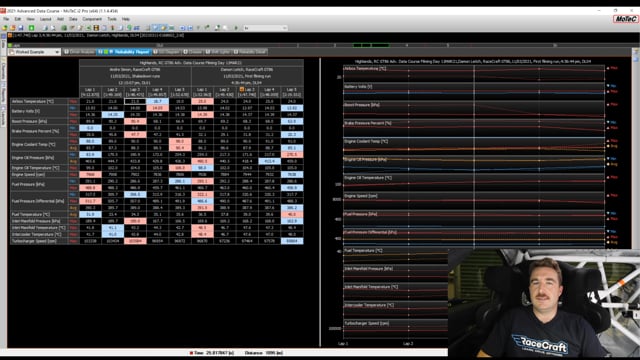
Task: Select the Boost Pressure row label
Action: (39, 121)
